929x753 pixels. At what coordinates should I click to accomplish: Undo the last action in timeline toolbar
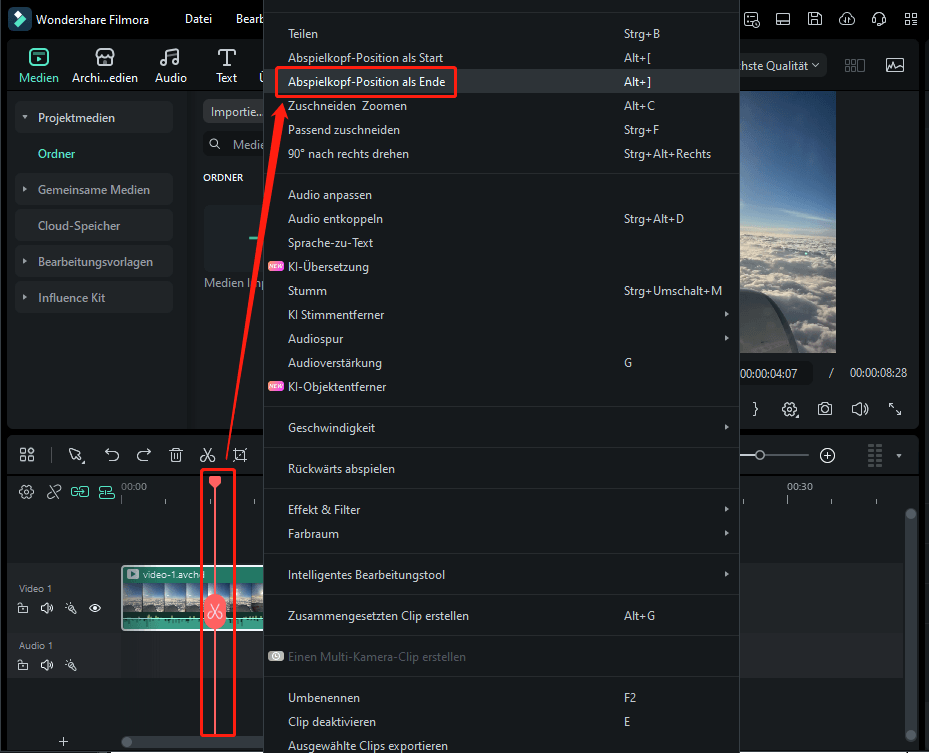pos(112,455)
